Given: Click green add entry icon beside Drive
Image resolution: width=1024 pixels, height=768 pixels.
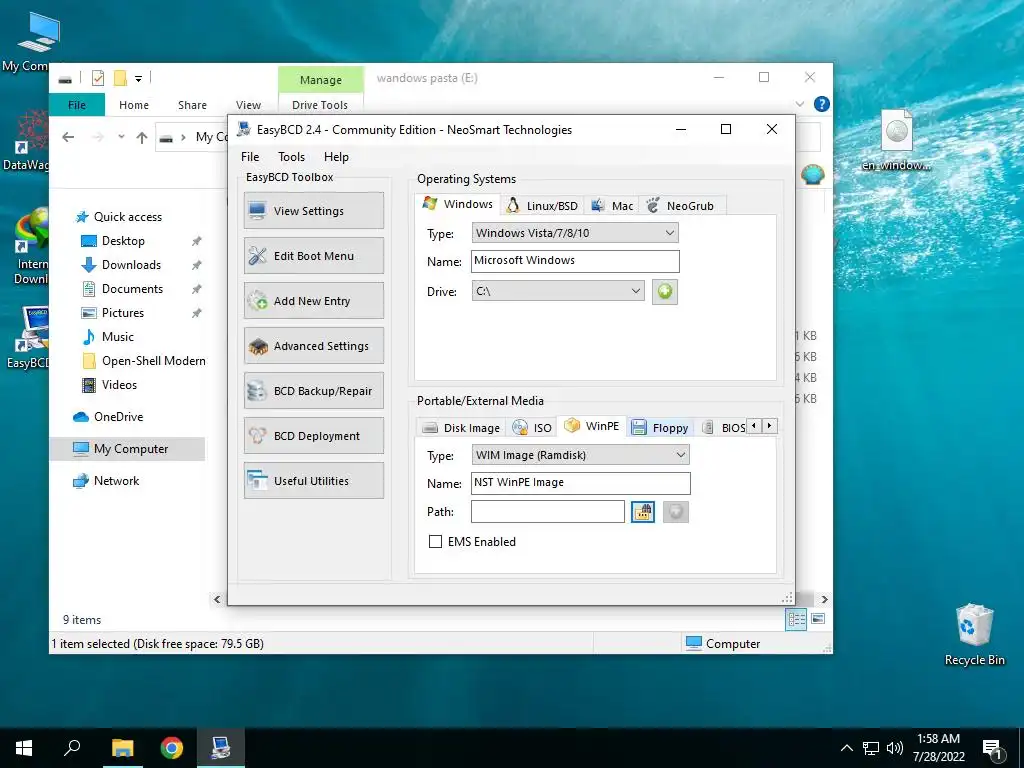Looking at the screenshot, I should (665, 291).
